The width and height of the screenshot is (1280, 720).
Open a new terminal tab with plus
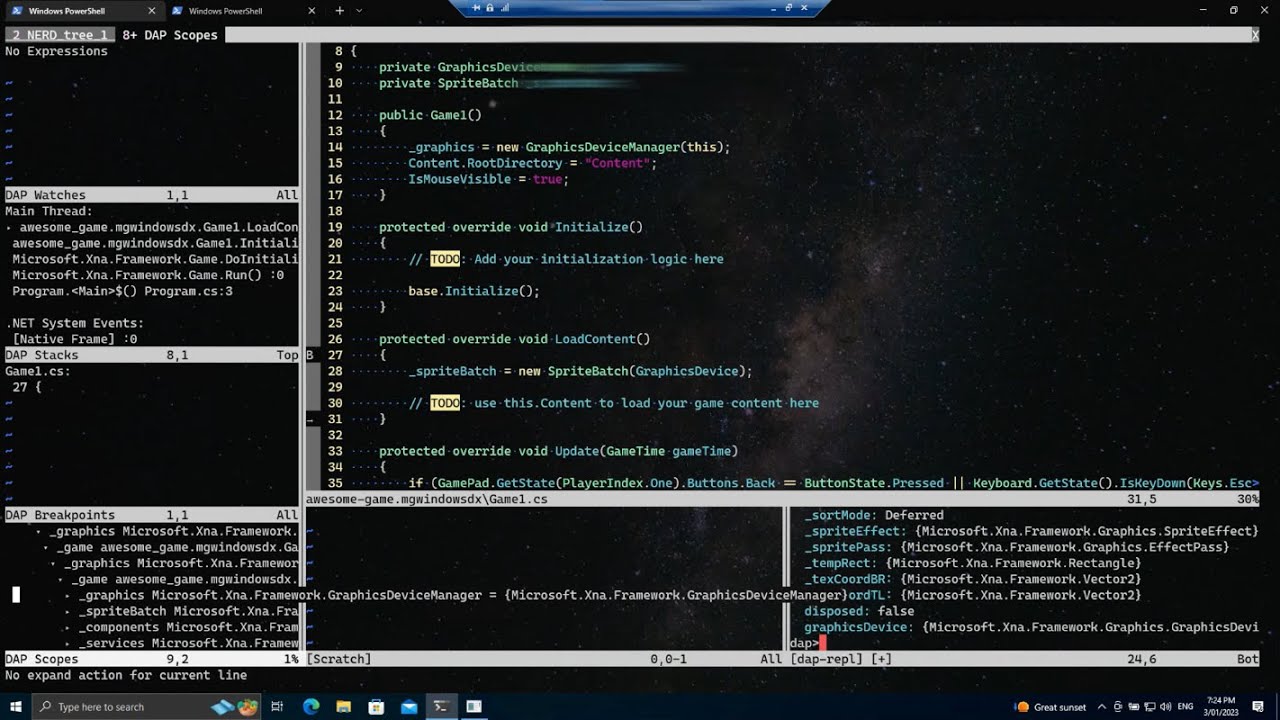[x=339, y=11]
